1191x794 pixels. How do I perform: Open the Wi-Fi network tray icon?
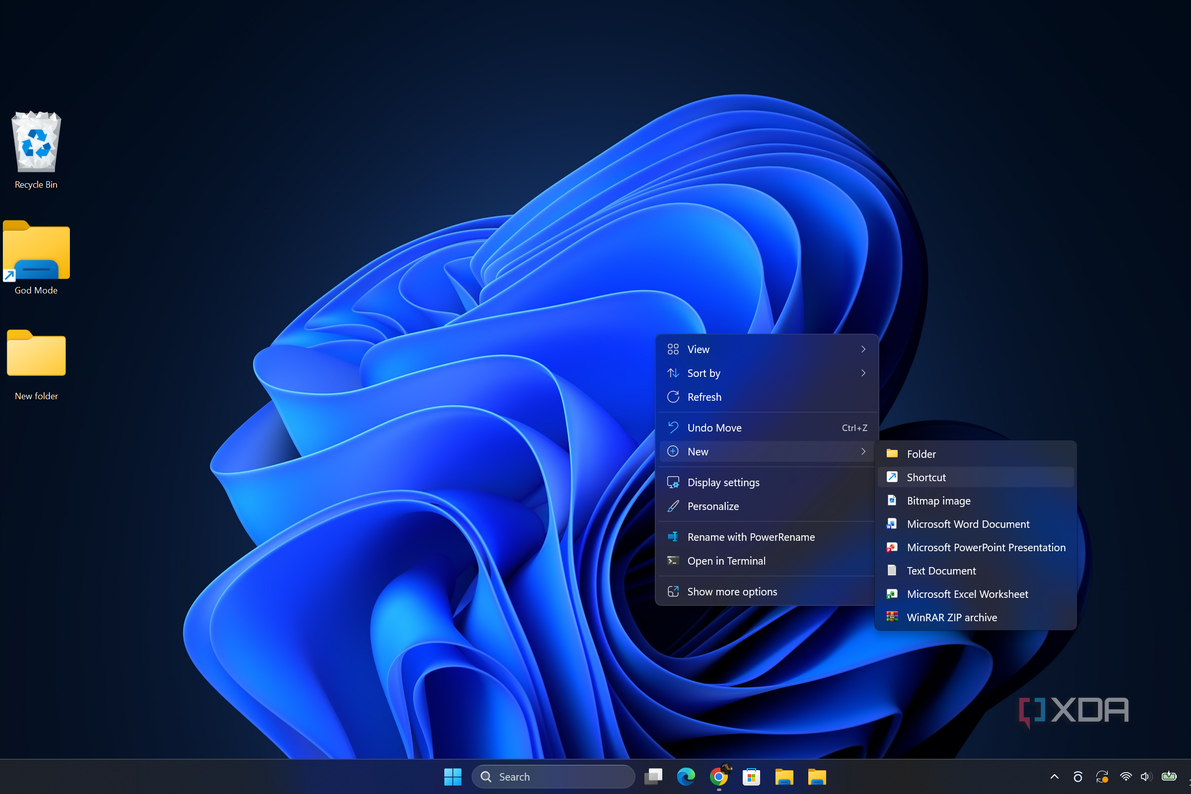(1126, 777)
